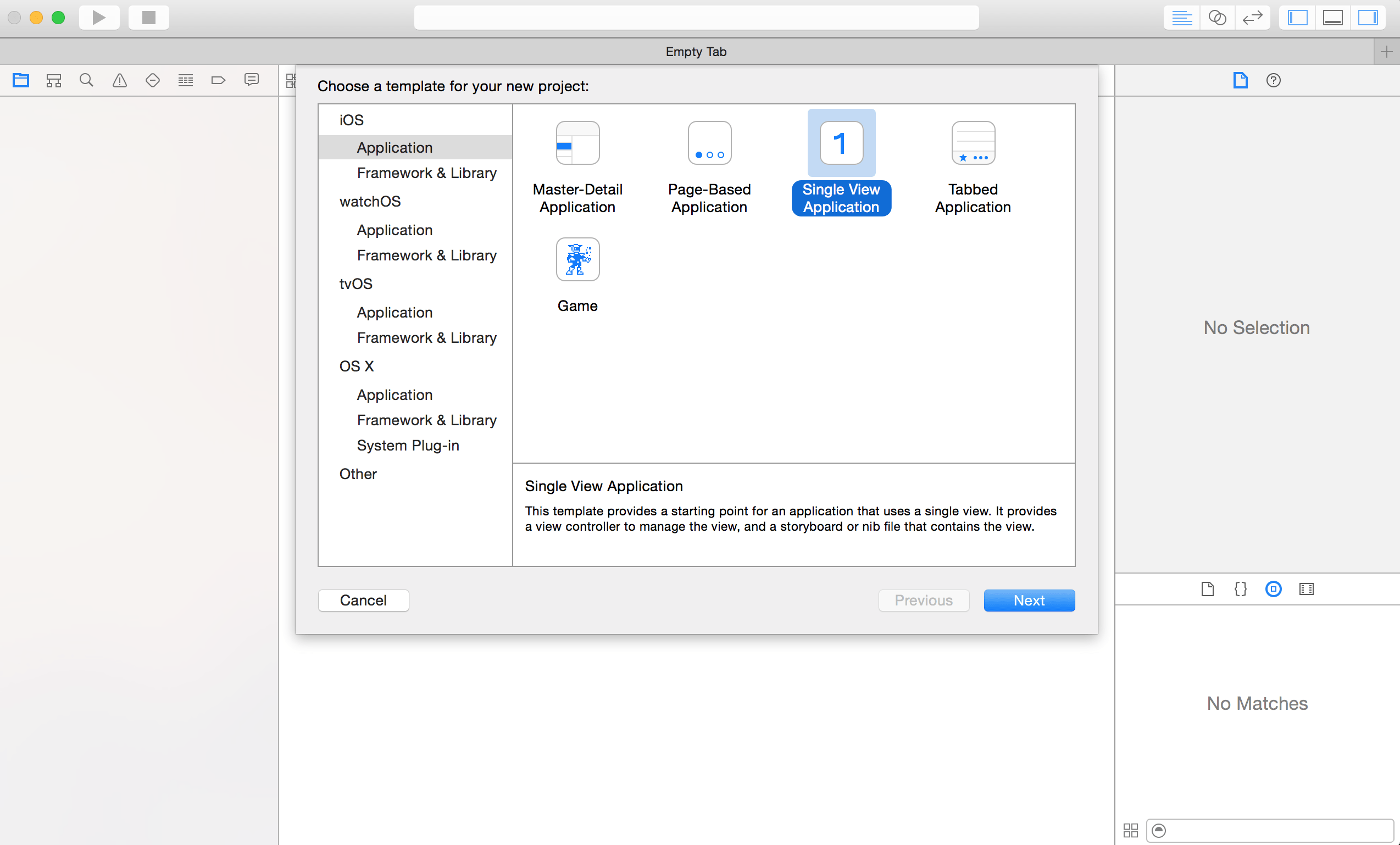Select the tvOS category header
This screenshot has width=1400, height=845.
click(355, 284)
